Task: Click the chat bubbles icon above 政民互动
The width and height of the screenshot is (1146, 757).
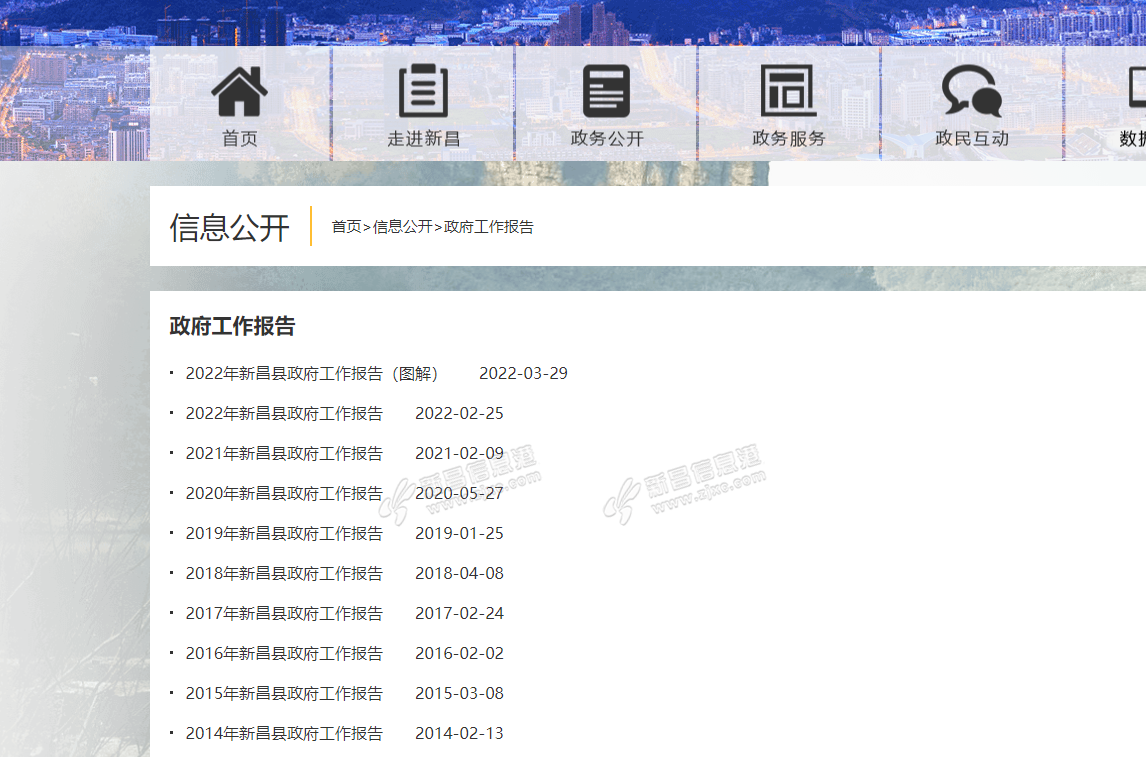Action: (x=971, y=92)
